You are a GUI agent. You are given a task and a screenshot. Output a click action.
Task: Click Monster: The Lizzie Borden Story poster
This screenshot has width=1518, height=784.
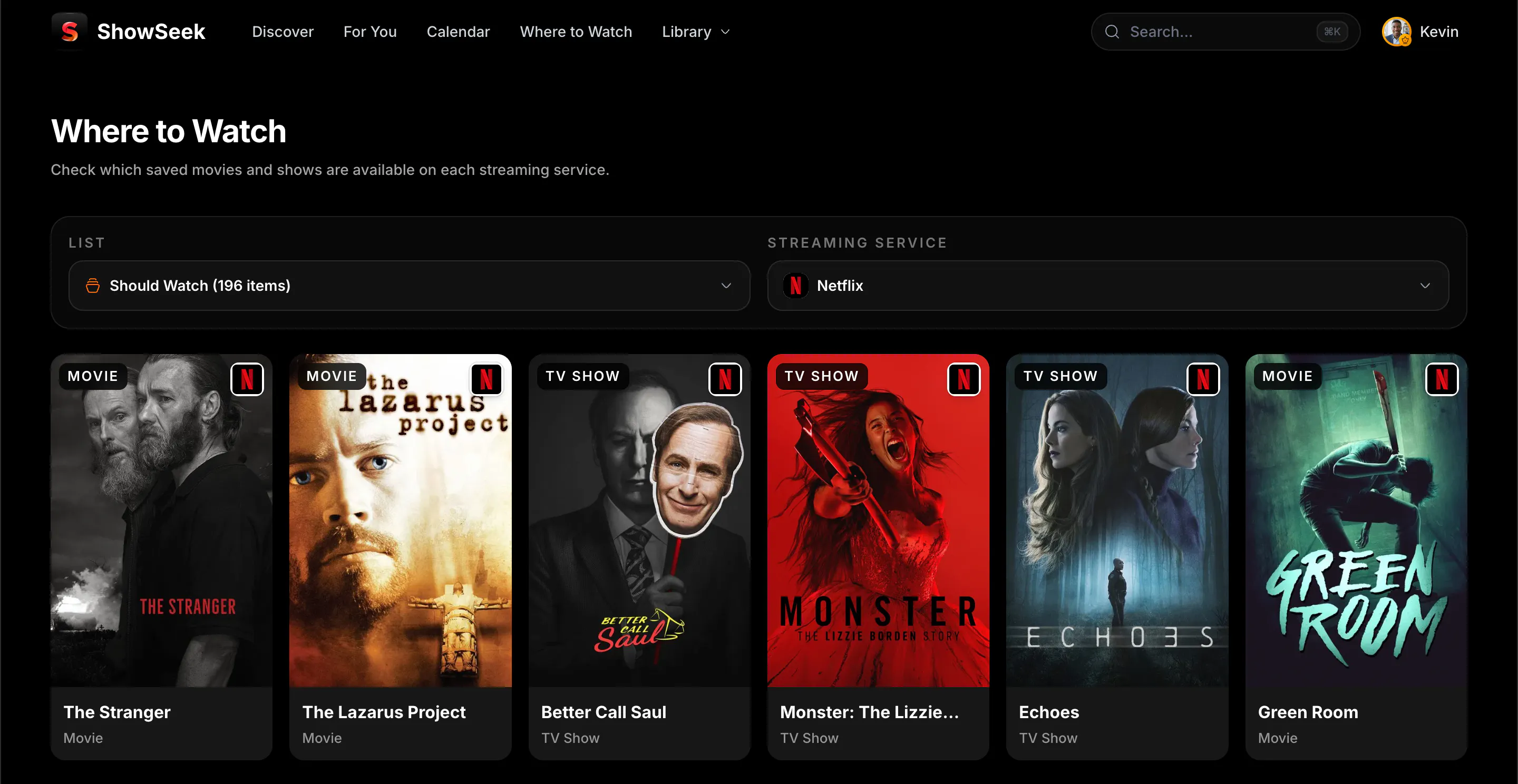coord(878,521)
